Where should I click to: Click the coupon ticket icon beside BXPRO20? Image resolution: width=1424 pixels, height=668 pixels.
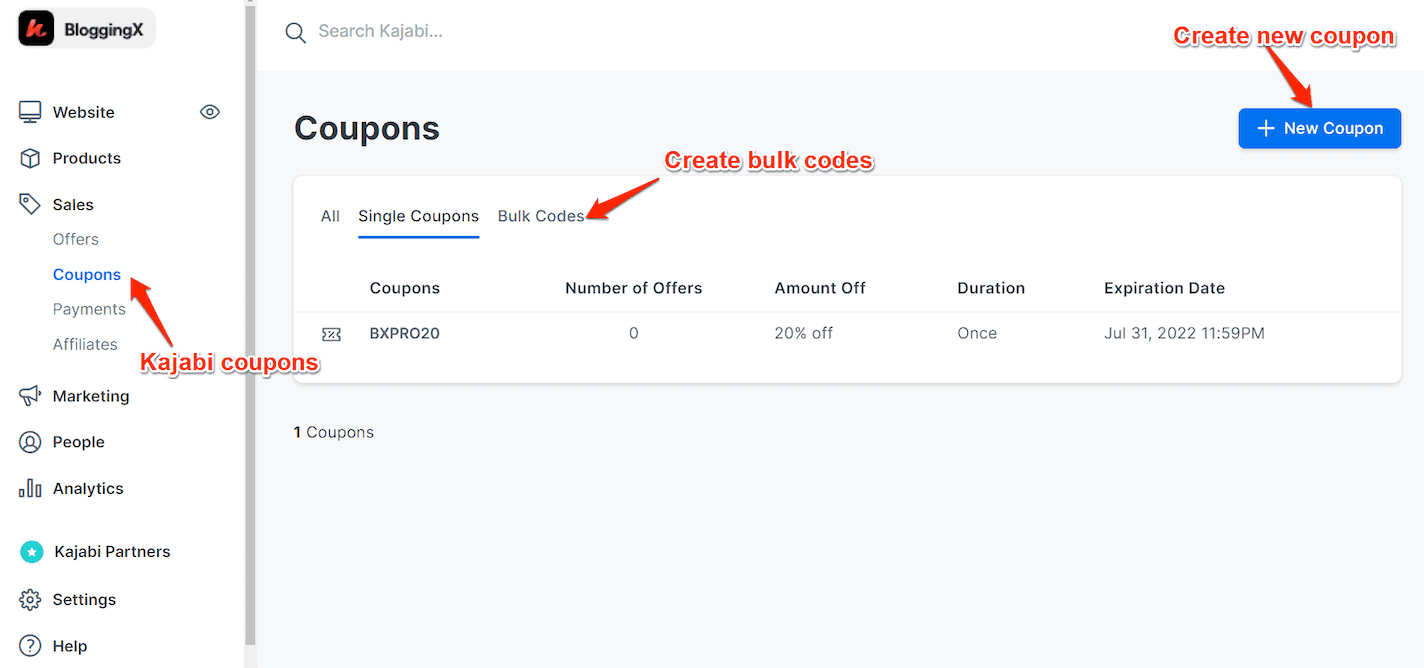331,333
